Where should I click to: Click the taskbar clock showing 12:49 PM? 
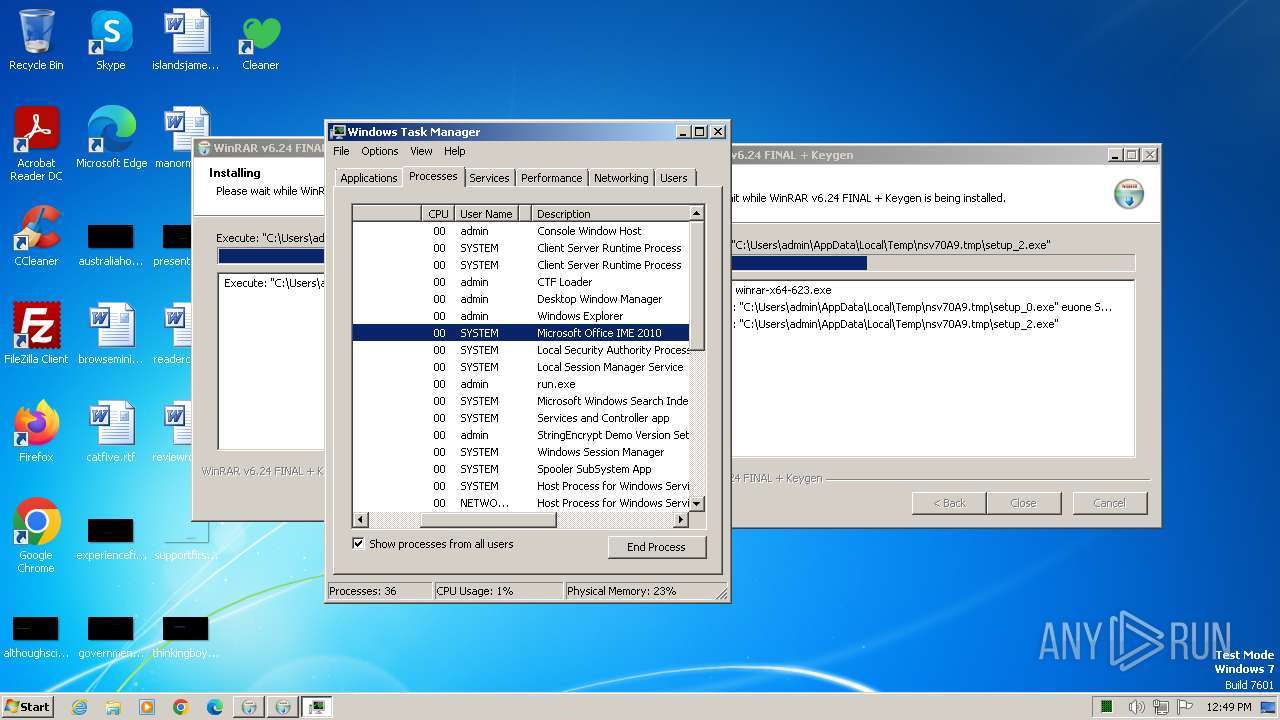[x=1229, y=707]
